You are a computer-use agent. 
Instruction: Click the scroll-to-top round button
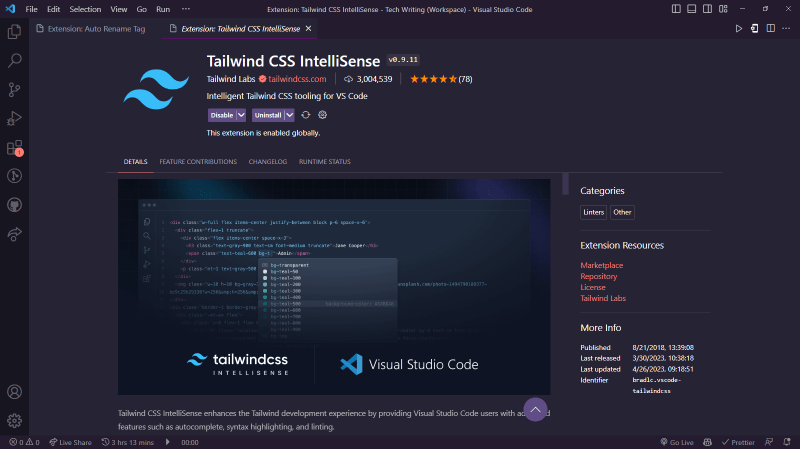tap(535, 409)
